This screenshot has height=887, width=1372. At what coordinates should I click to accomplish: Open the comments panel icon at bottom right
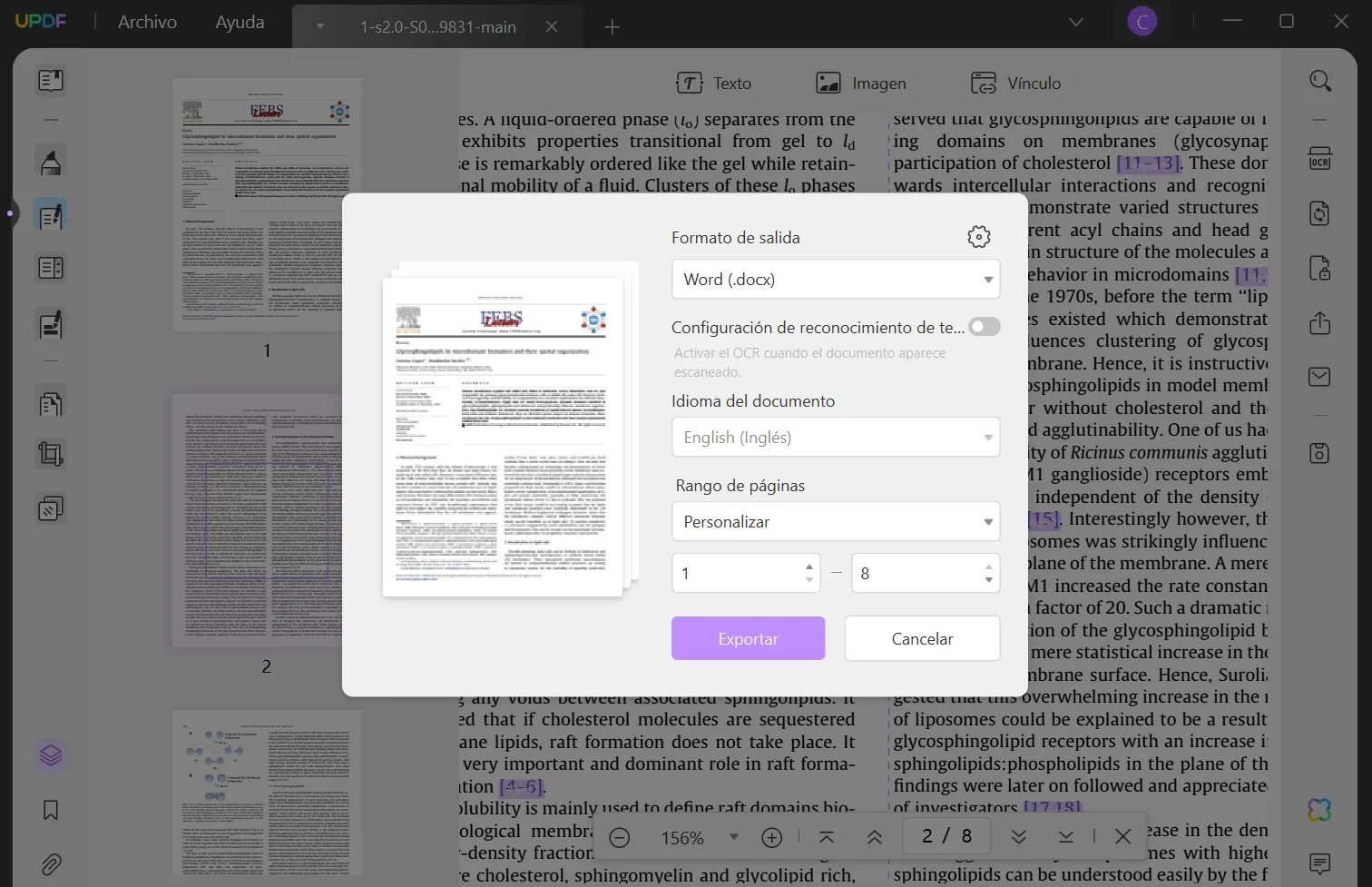pyautogui.click(x=1319, y=863)
